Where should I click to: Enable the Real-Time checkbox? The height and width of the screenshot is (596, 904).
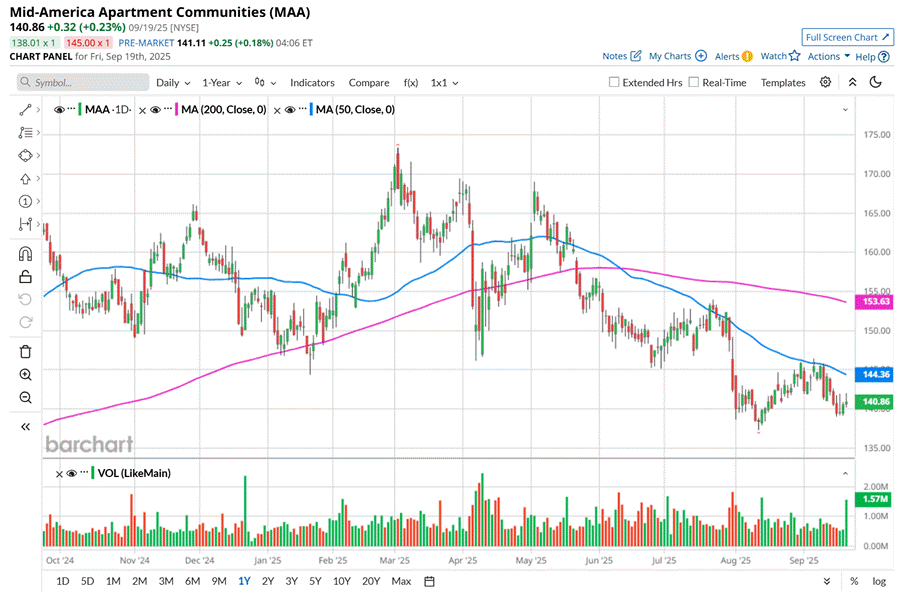(x=694, y=82)
